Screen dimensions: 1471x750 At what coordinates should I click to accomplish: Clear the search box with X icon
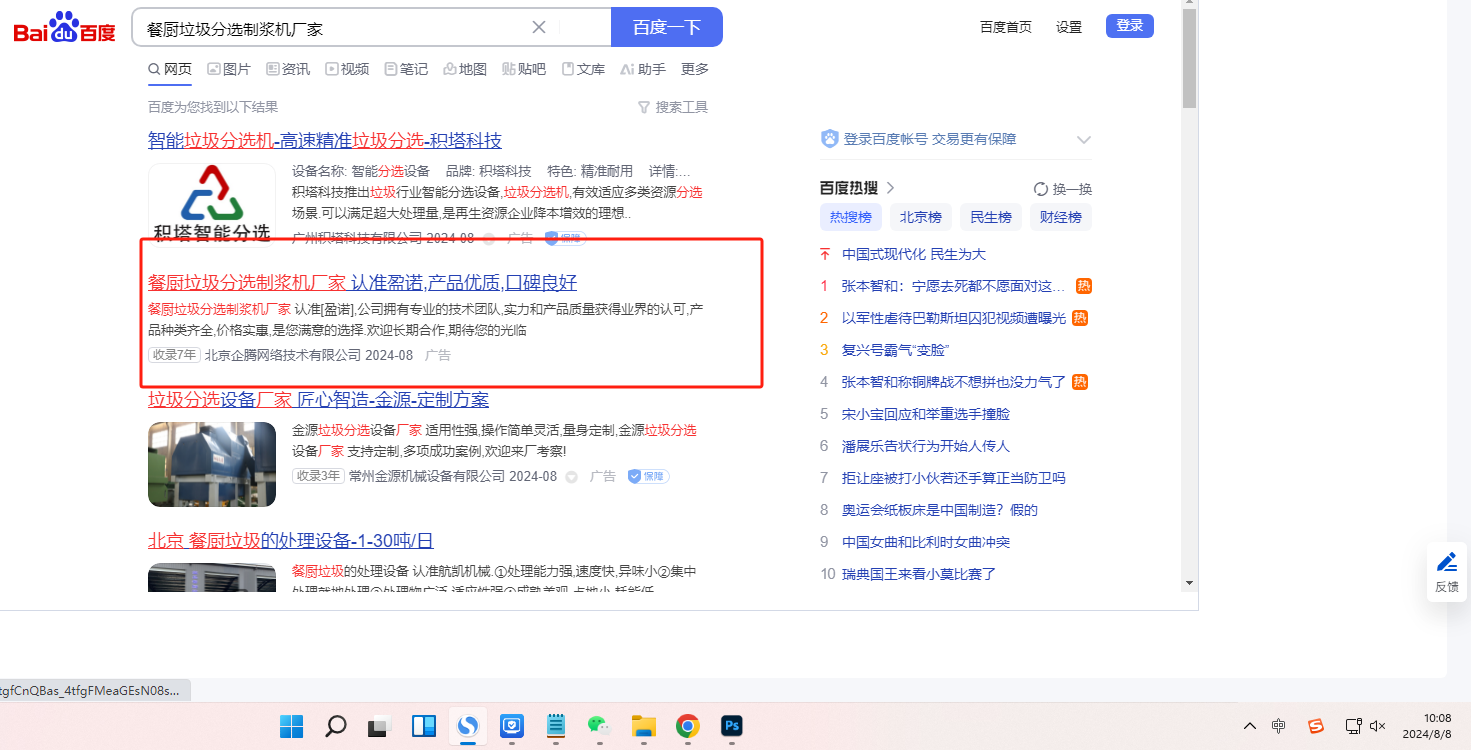539,27
